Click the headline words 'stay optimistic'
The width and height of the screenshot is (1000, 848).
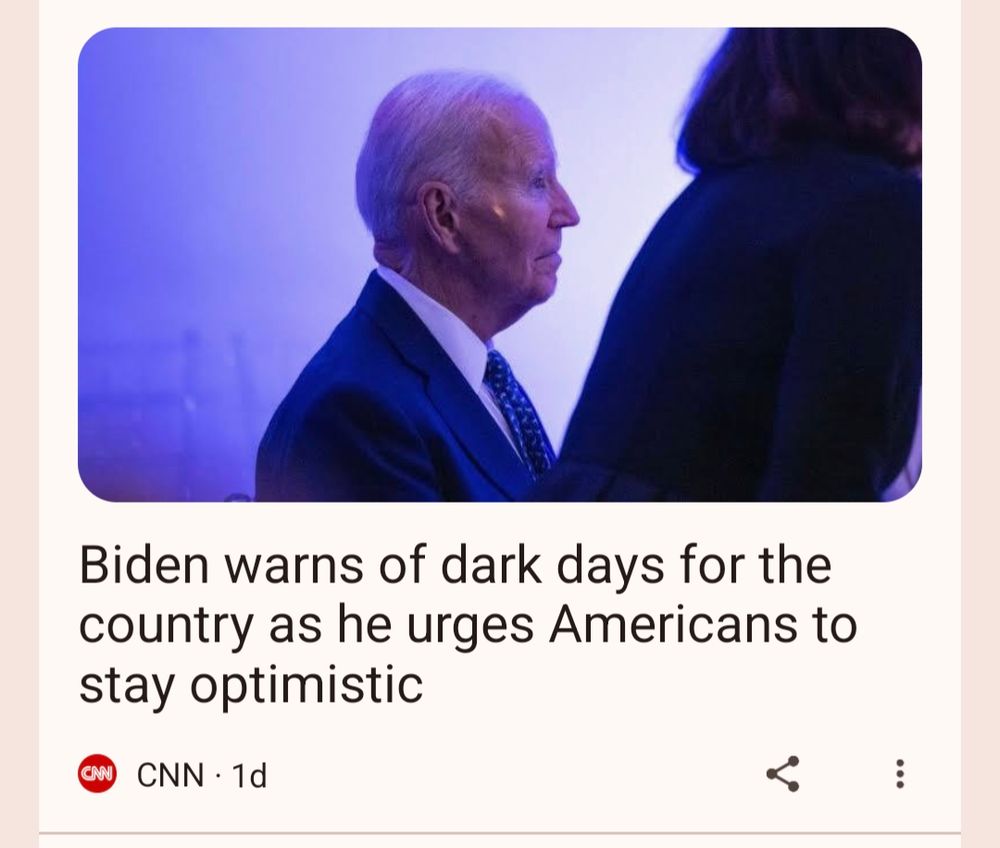click(x=251, y=685)
